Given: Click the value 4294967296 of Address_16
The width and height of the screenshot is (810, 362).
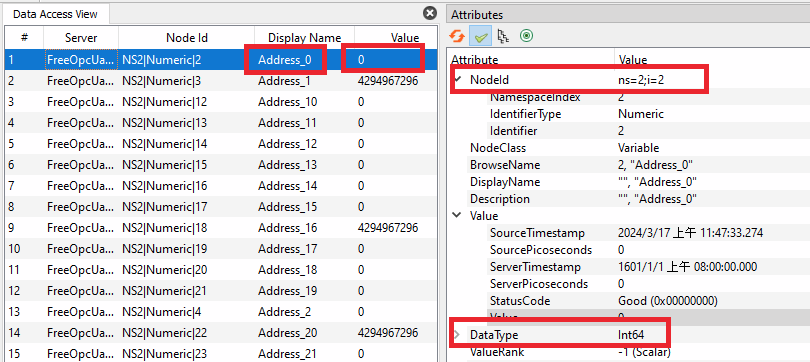Looking at the screenshot, I should 387,228.
